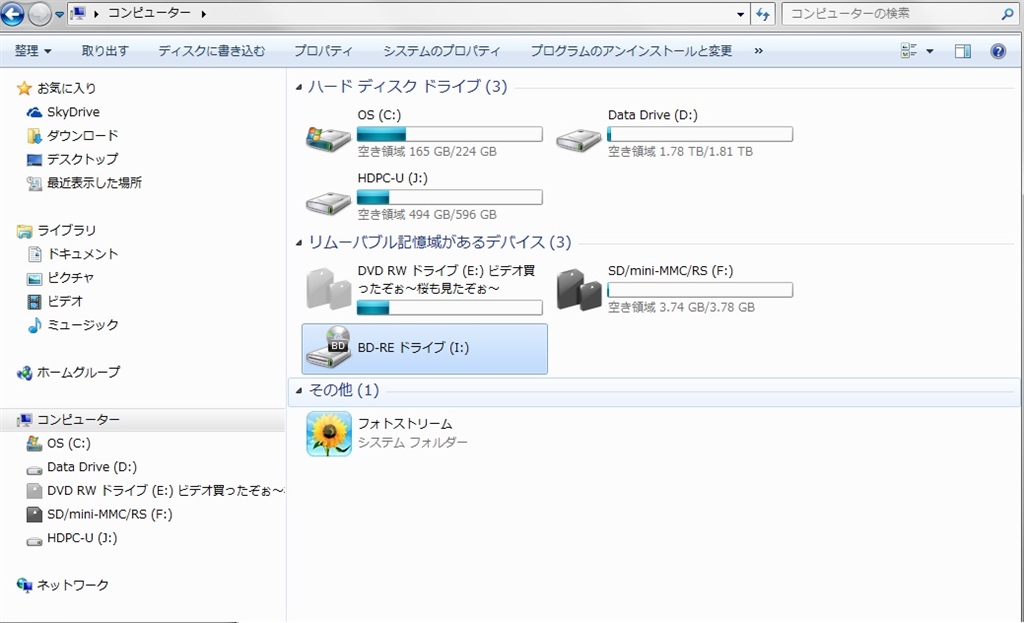Open プロパティ from the toolbar

323,51
